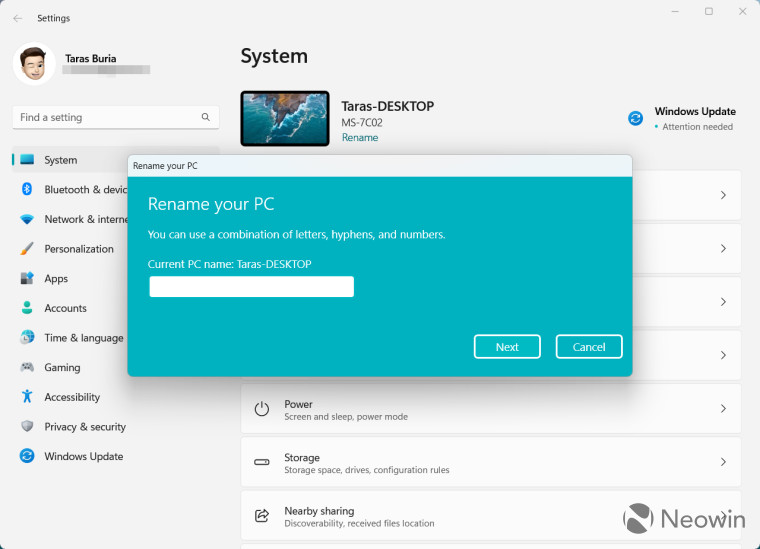The image size is (760, 549).
Task: Click the Power icon in settings list
Action: (262, 409)
